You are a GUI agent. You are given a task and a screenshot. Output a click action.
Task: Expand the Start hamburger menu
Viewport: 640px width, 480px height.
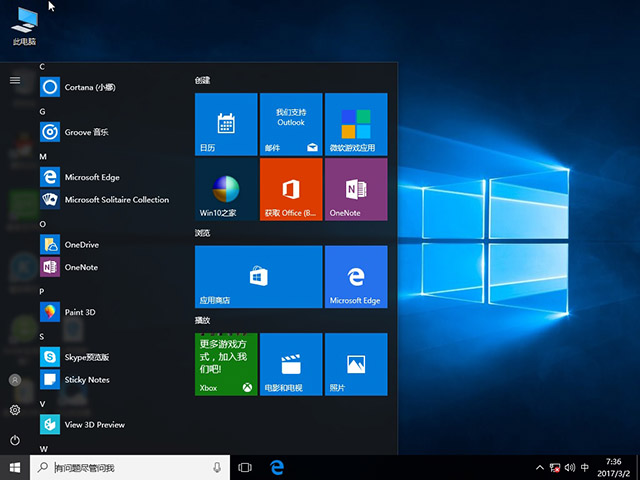click(15, 80)
